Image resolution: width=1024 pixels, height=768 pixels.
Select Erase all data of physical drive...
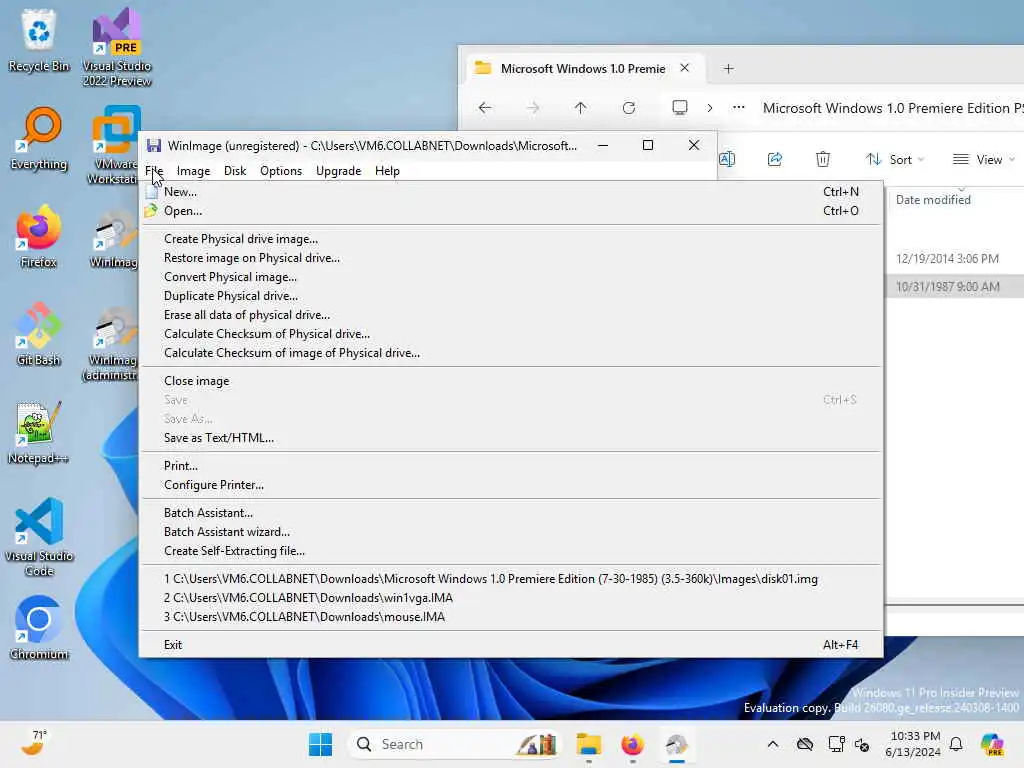[511, 315]
